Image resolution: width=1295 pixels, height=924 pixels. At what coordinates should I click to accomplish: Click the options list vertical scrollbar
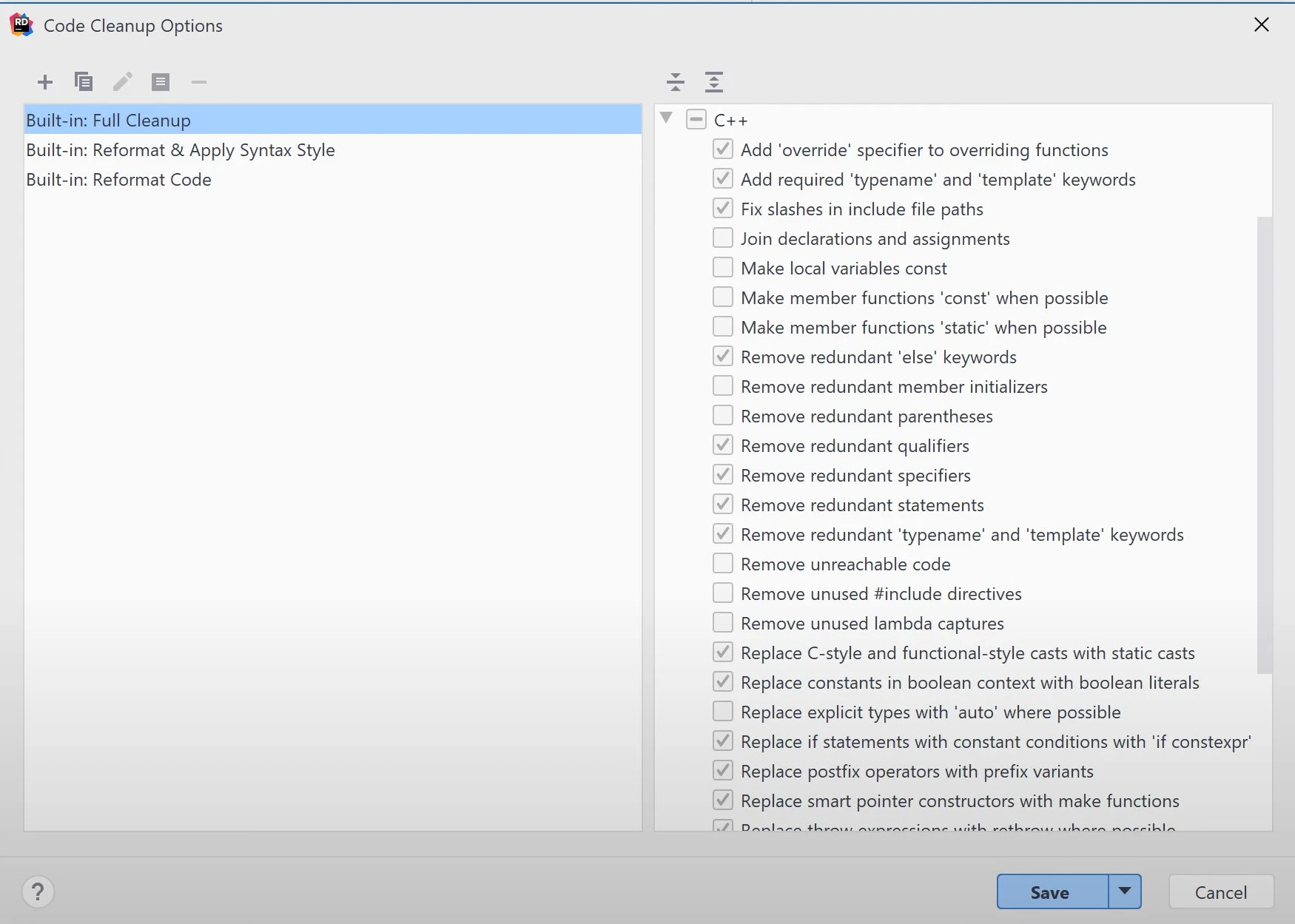1265,445
